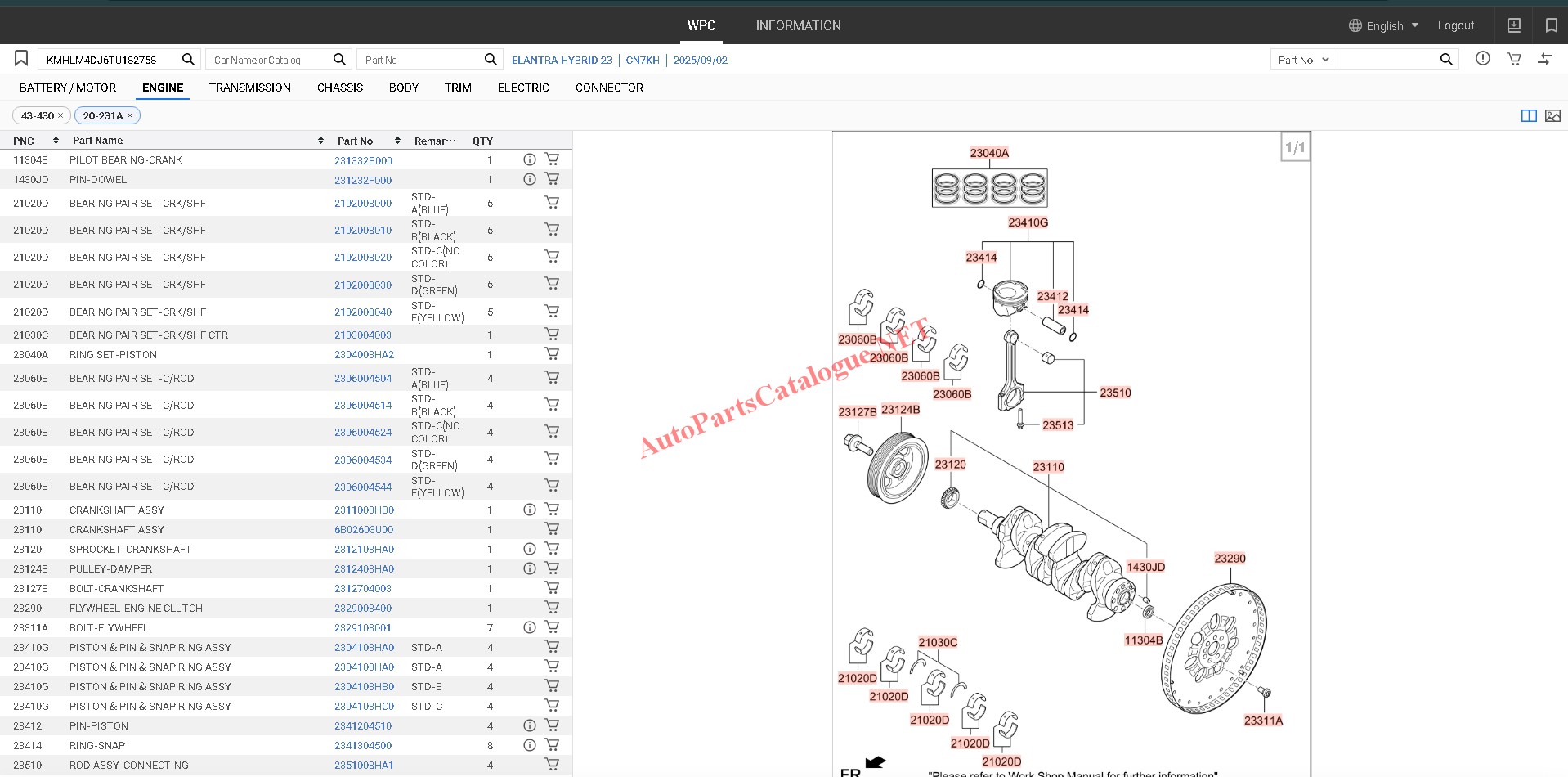Switch to the TRANSMISSION category tab
Image resolution: width=1568 pixels, height=777 pixels.
[249, 88]
